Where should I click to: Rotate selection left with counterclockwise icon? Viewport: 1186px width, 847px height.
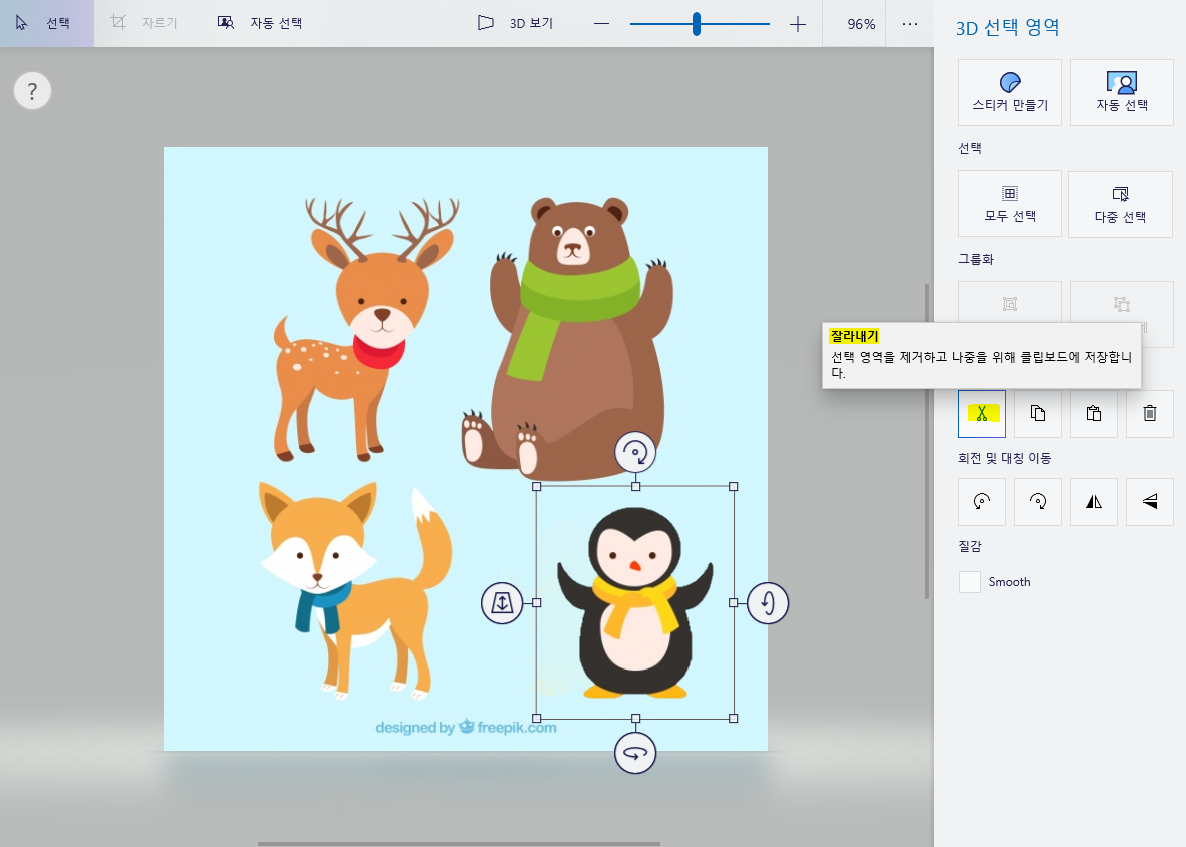tap(982, 501)
